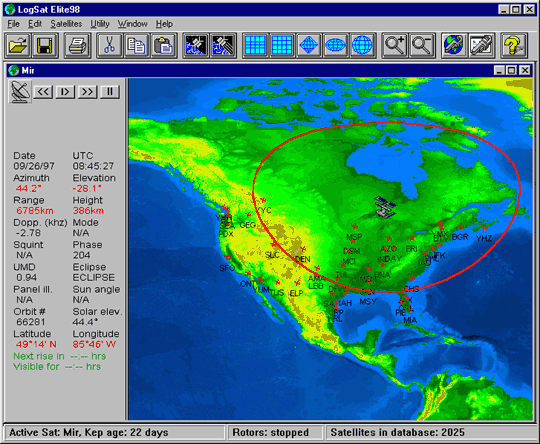This screenshot has height=444, width=540.
Task: Select the first satellite tracking icon
Action: tap(196, 45)
